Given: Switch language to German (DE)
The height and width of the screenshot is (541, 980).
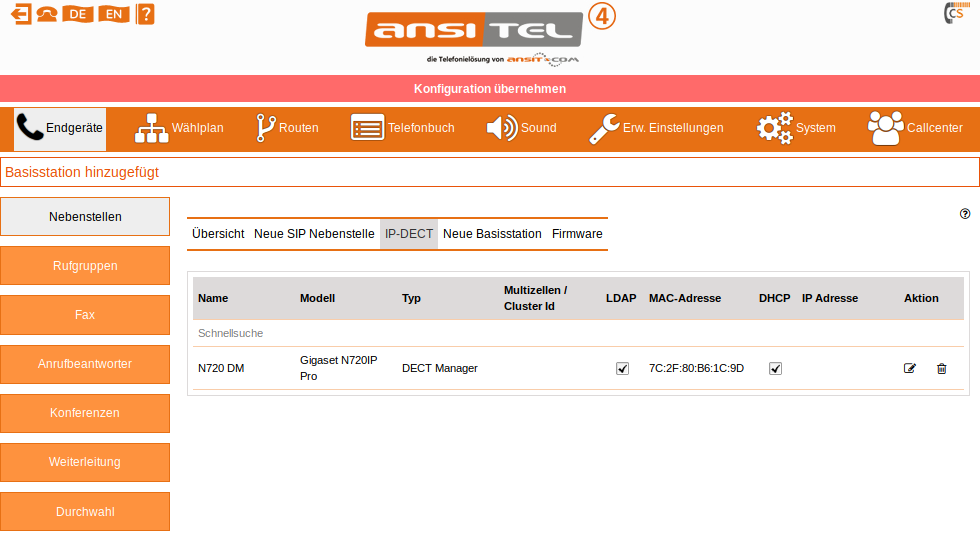Looking at the screenshot, I should pyautogui.click(x=77, y=14).
